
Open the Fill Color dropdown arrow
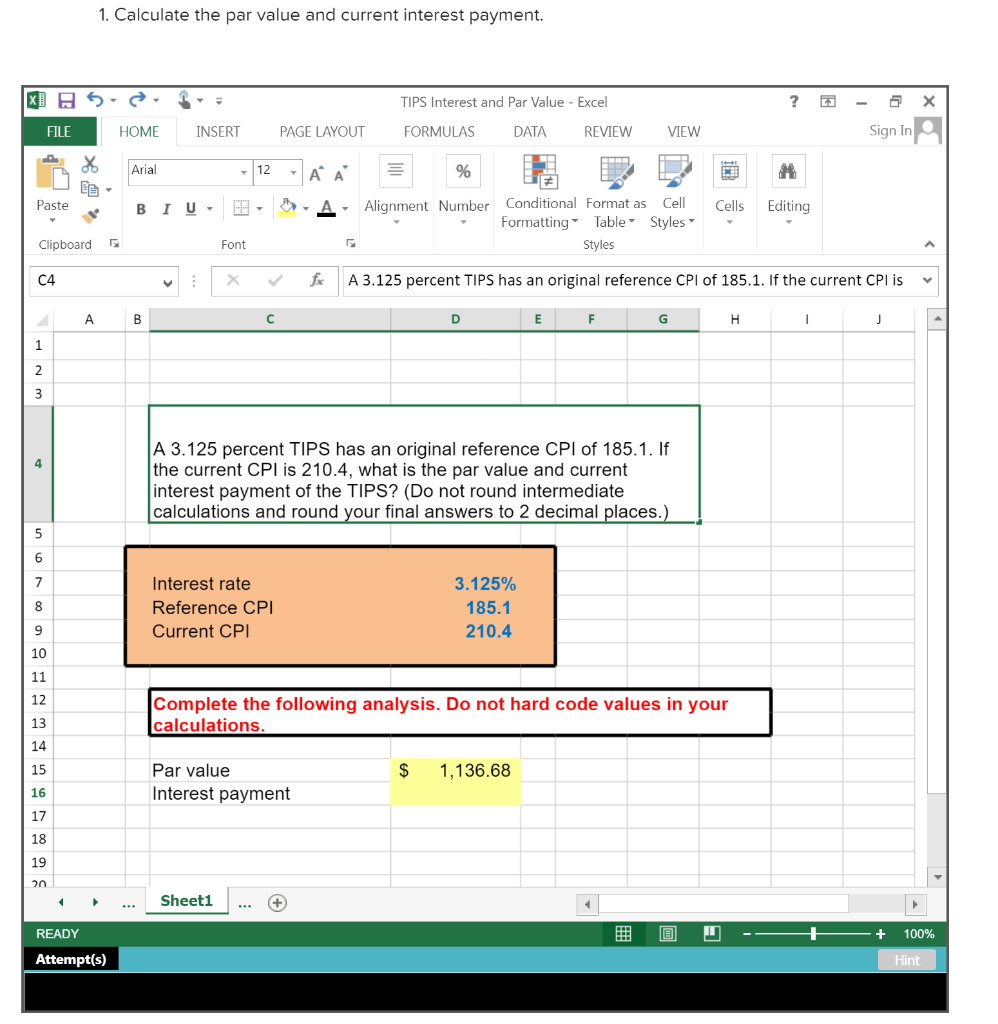click(305, 208)
